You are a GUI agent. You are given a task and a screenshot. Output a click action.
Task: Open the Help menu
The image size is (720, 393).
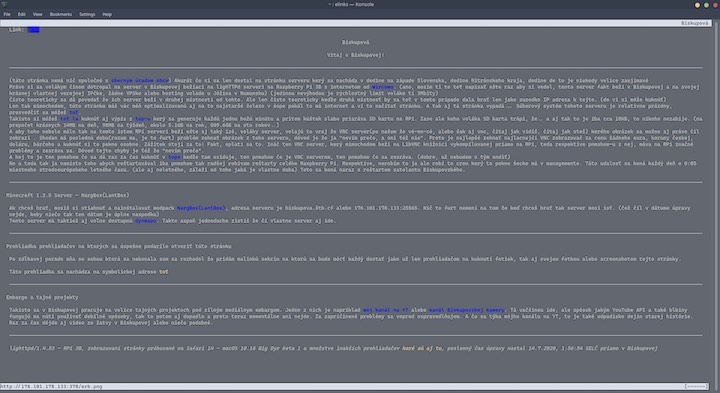click(107, 14)
